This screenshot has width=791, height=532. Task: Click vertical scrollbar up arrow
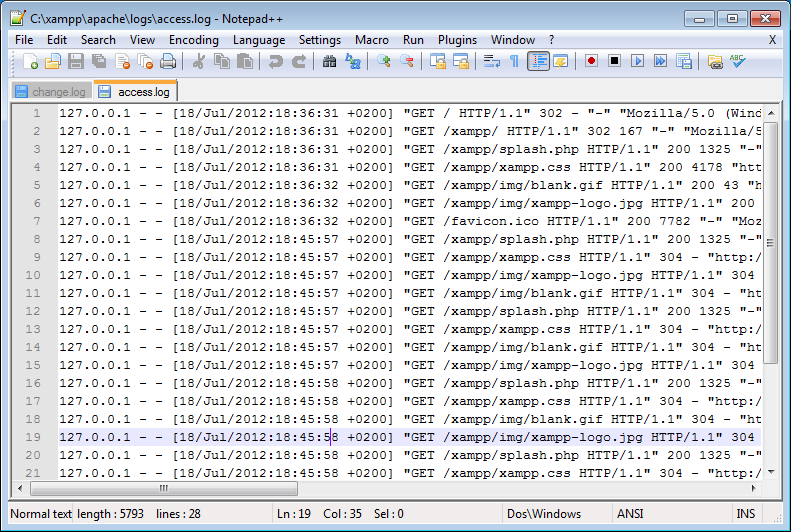pos(771,113)
